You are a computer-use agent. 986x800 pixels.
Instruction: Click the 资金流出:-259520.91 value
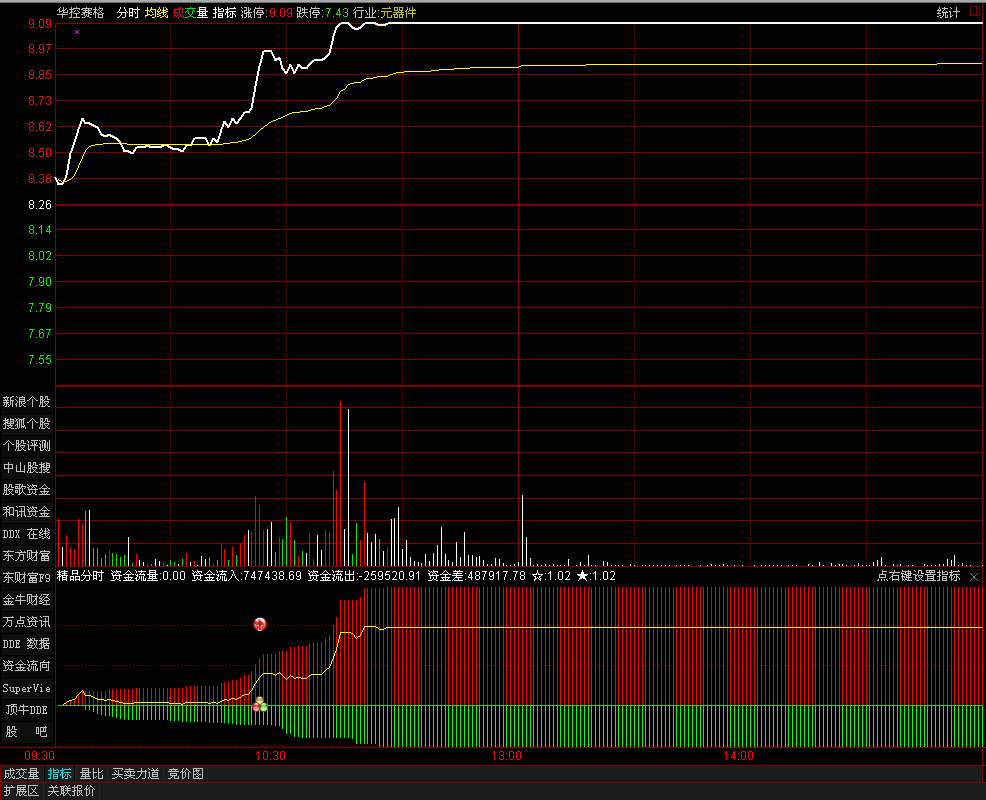pyautogui.click(x=364, y=576)
